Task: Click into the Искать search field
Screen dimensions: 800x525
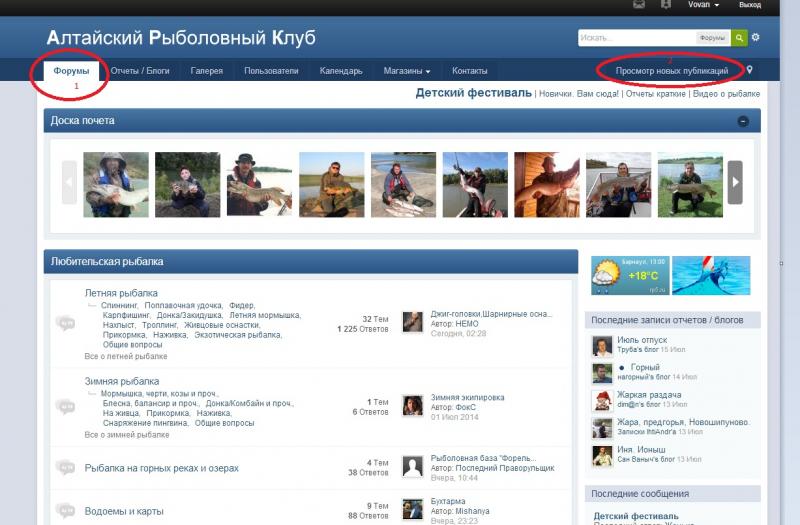Action: pos(636,38)
